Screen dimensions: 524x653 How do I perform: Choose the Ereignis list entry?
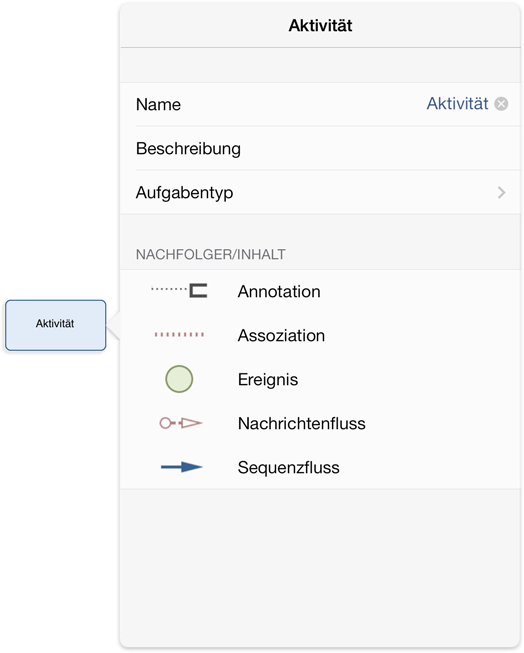(320, 379)
